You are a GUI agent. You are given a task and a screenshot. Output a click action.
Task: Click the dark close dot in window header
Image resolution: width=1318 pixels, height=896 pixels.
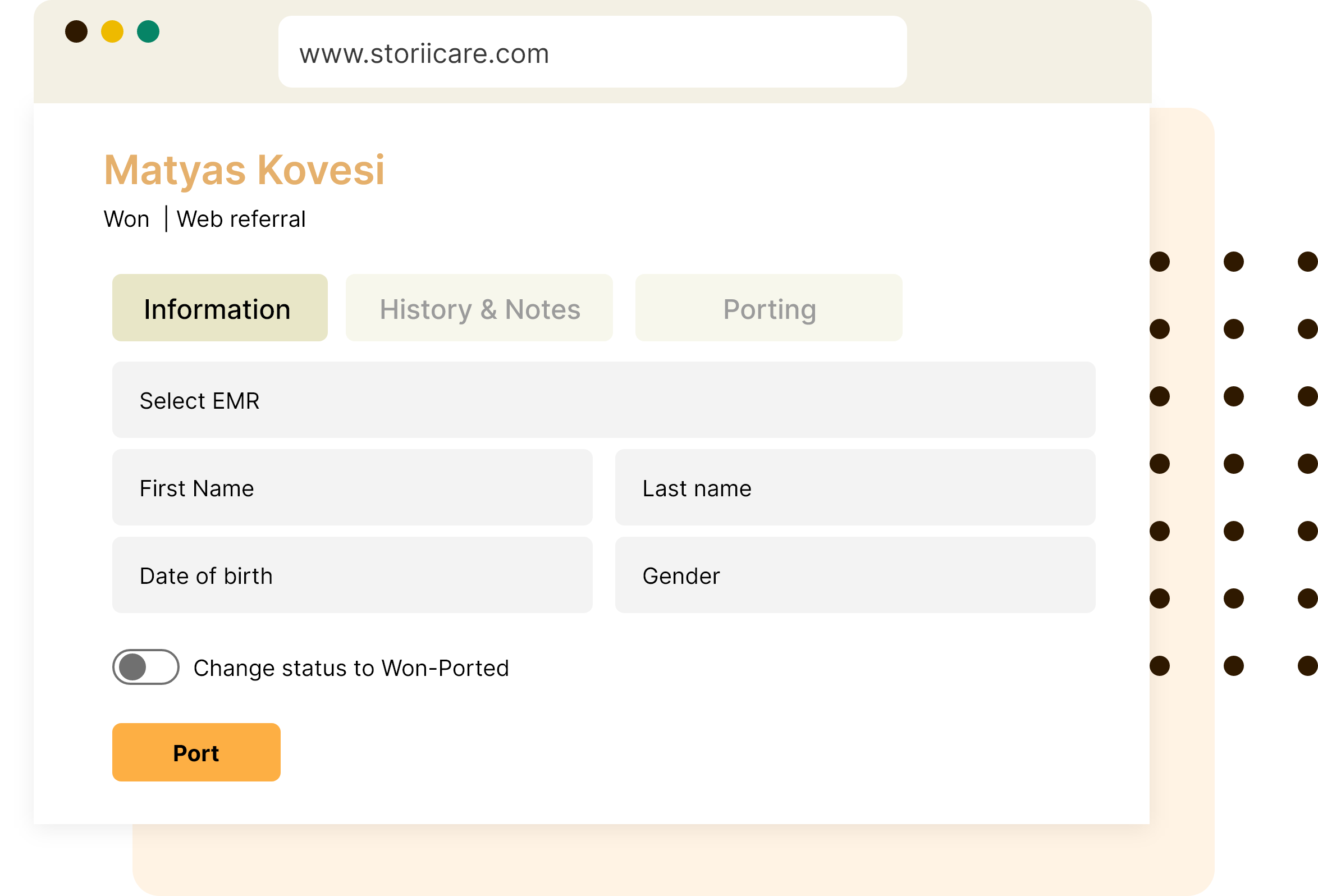[76, 31]
